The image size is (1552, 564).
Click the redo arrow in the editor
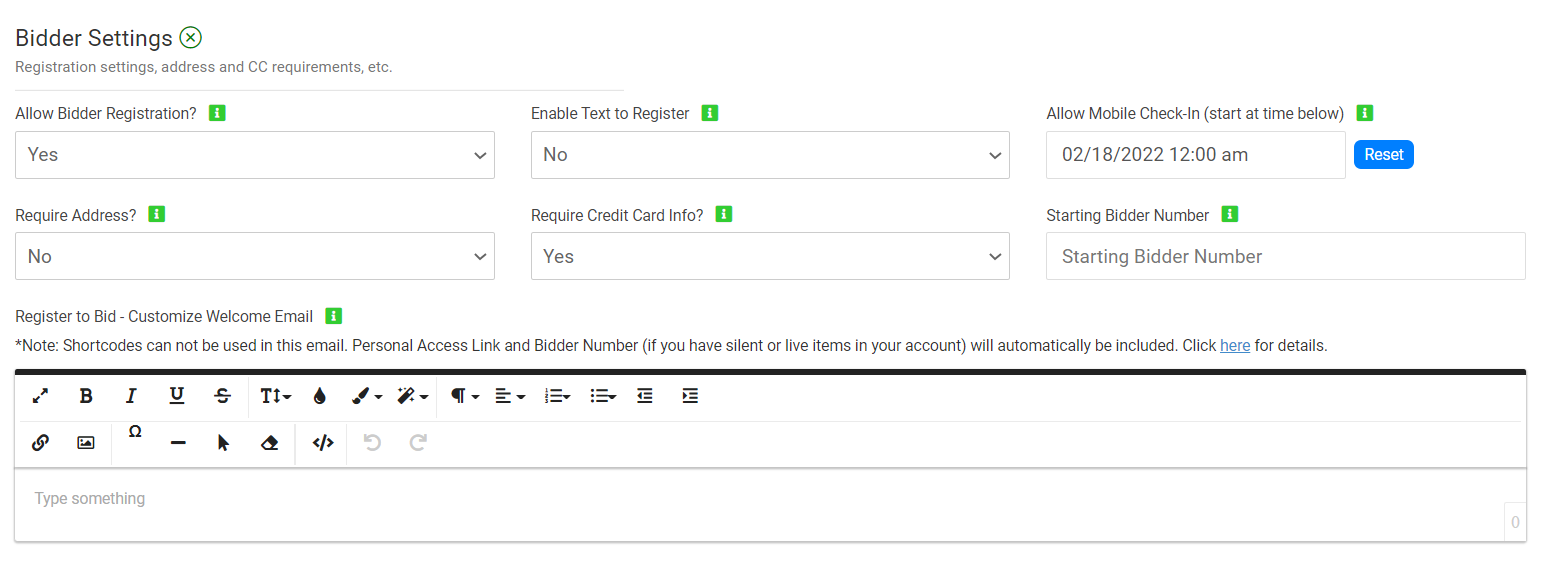(418, 442)
